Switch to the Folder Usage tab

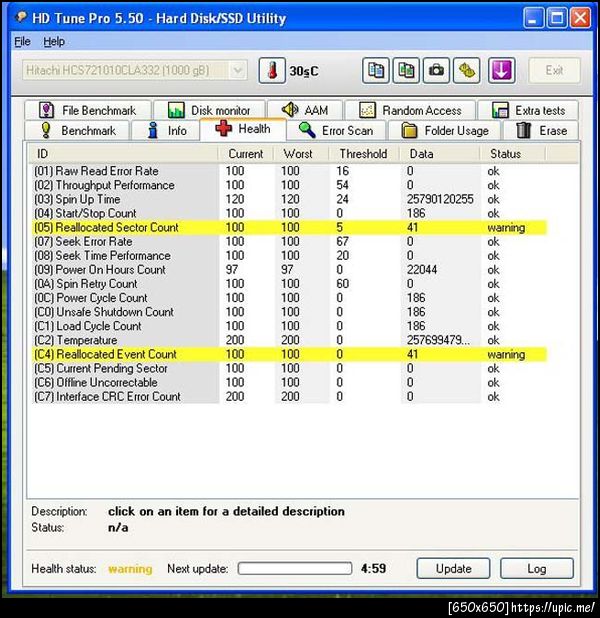[445, 130]
